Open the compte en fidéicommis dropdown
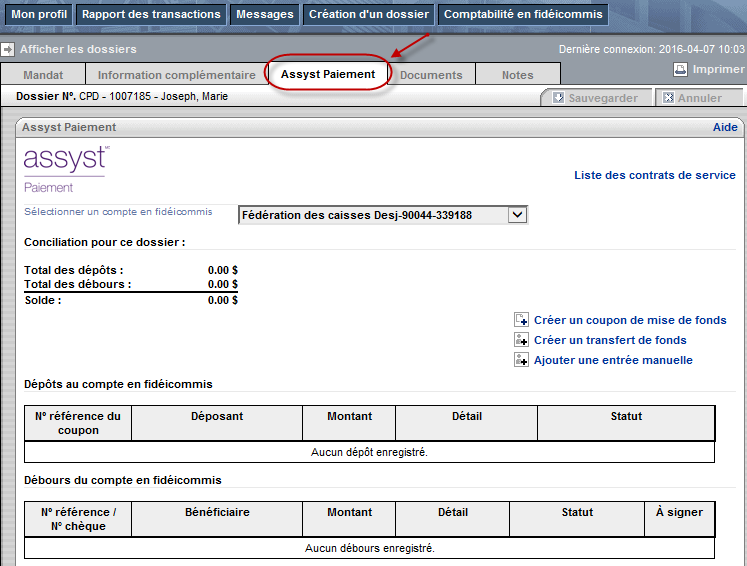747x566 pixels. pos(516,215)
